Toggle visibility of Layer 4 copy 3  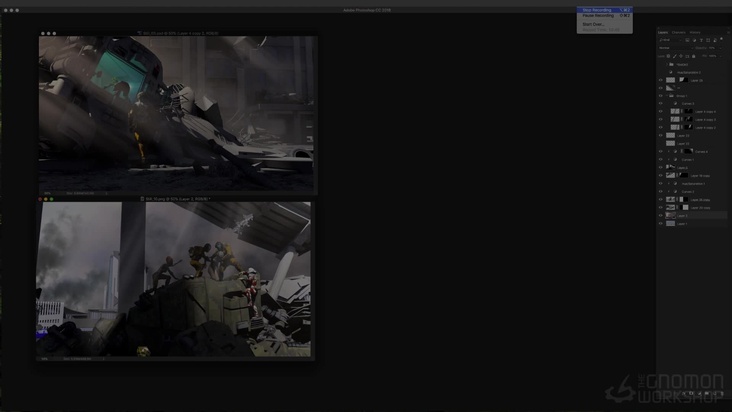pyautogui.click(x=661, y=119)
